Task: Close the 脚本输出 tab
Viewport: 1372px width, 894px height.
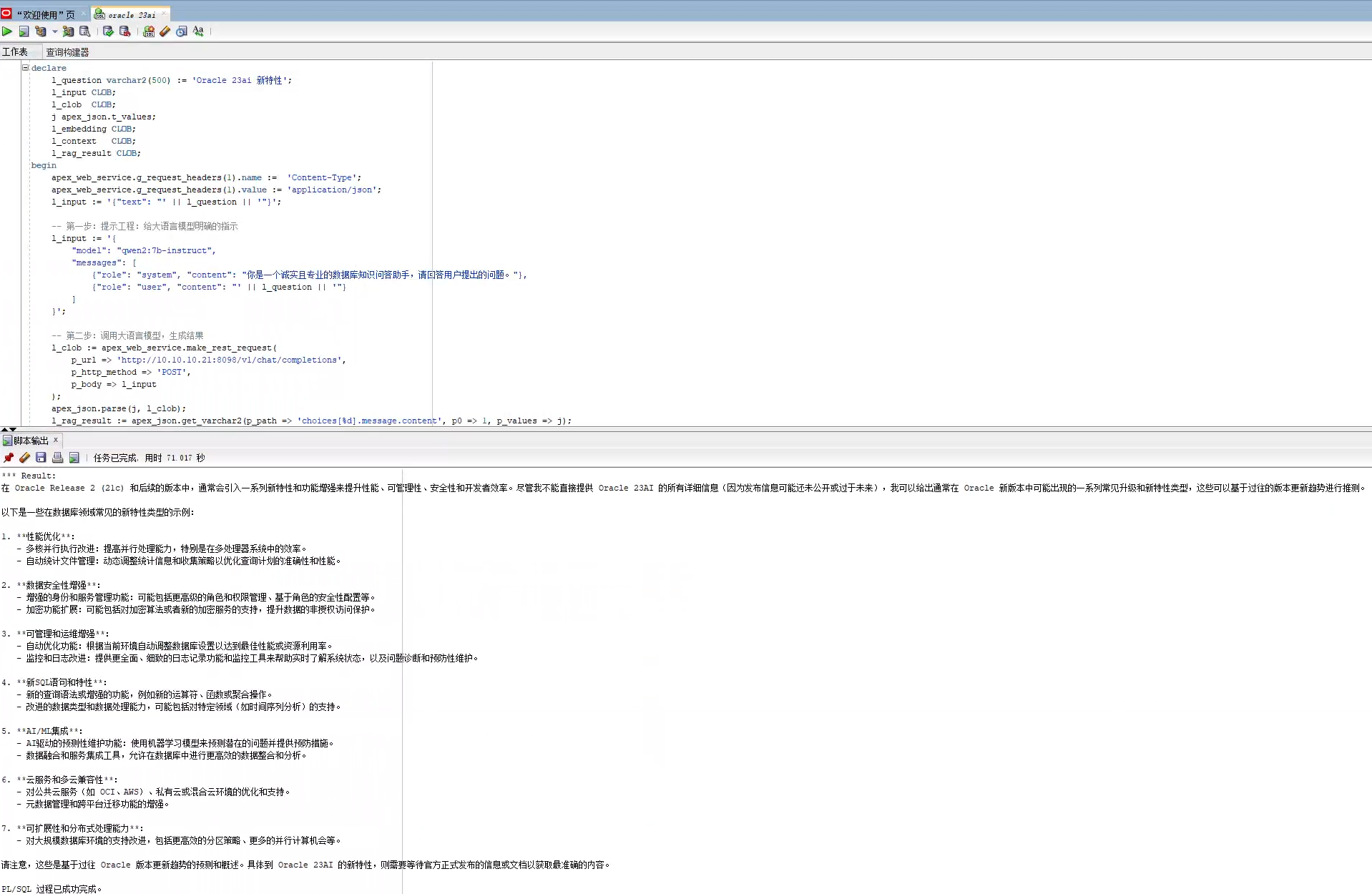Action: click(x=55, y=440)
